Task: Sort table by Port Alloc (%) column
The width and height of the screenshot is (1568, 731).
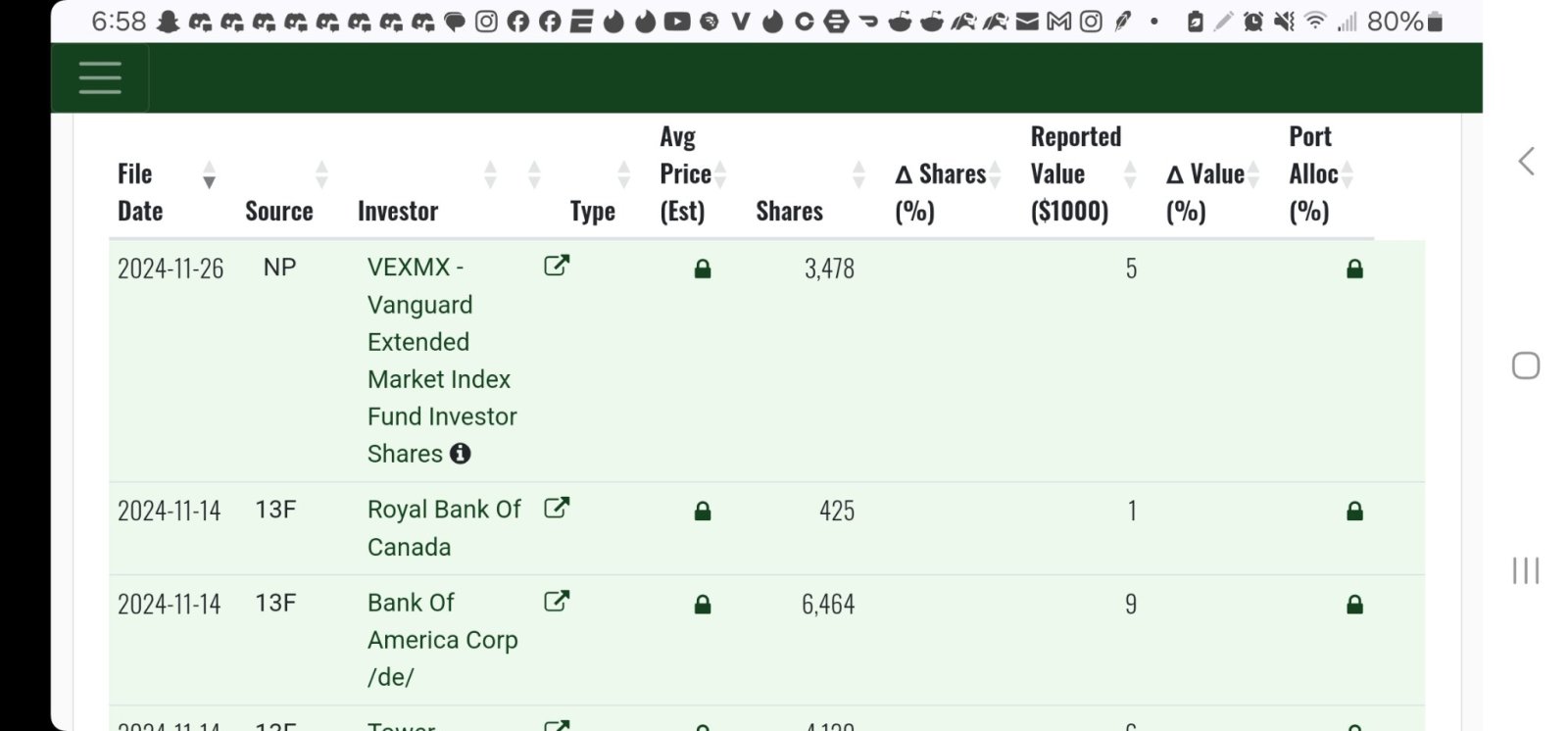Action: (1347, 174)
